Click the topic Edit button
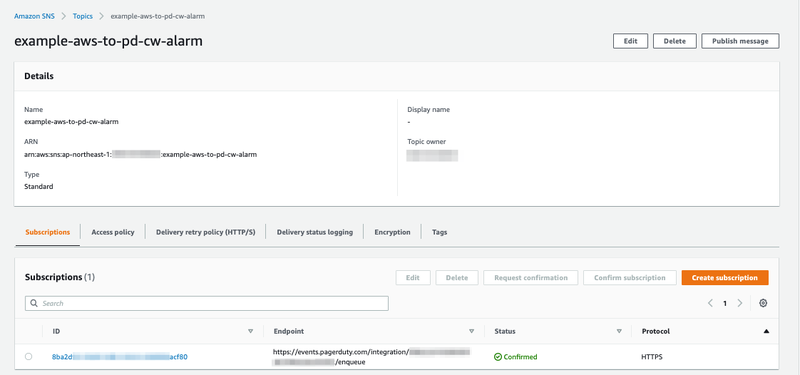The width and height of the screenshot is (800, 375). (631, 41)
